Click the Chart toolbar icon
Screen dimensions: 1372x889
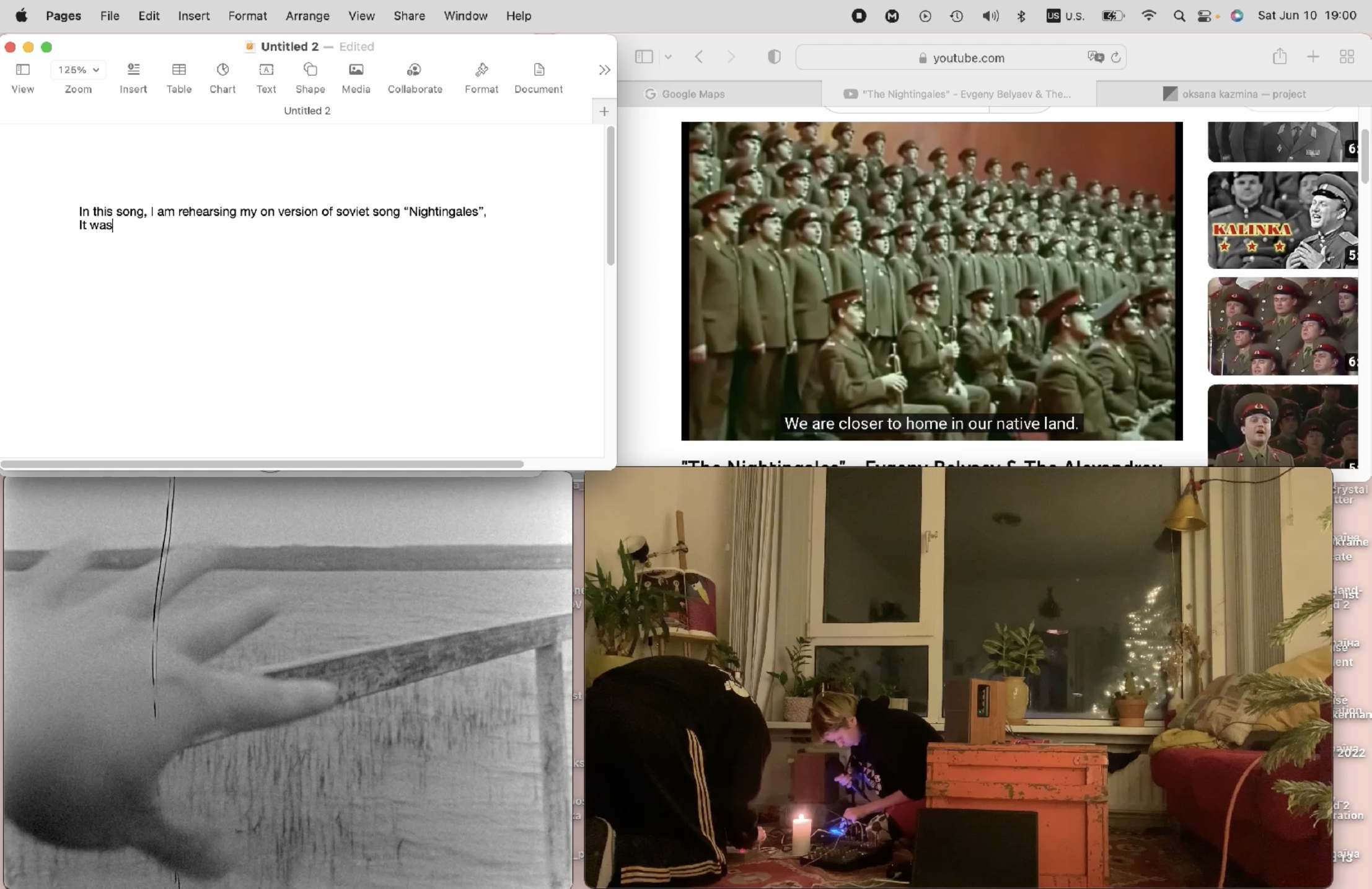pos(222,70)
